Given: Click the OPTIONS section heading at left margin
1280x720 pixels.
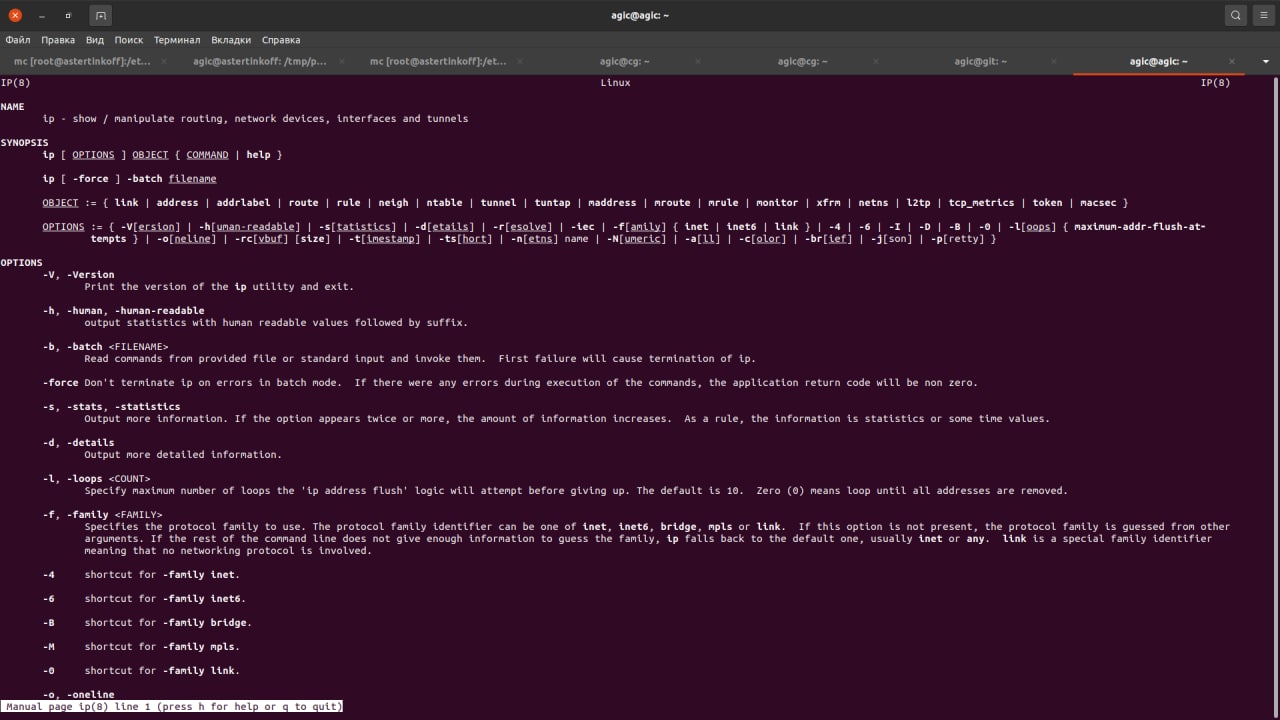Looking at the screenshot, I should [22, 263].
